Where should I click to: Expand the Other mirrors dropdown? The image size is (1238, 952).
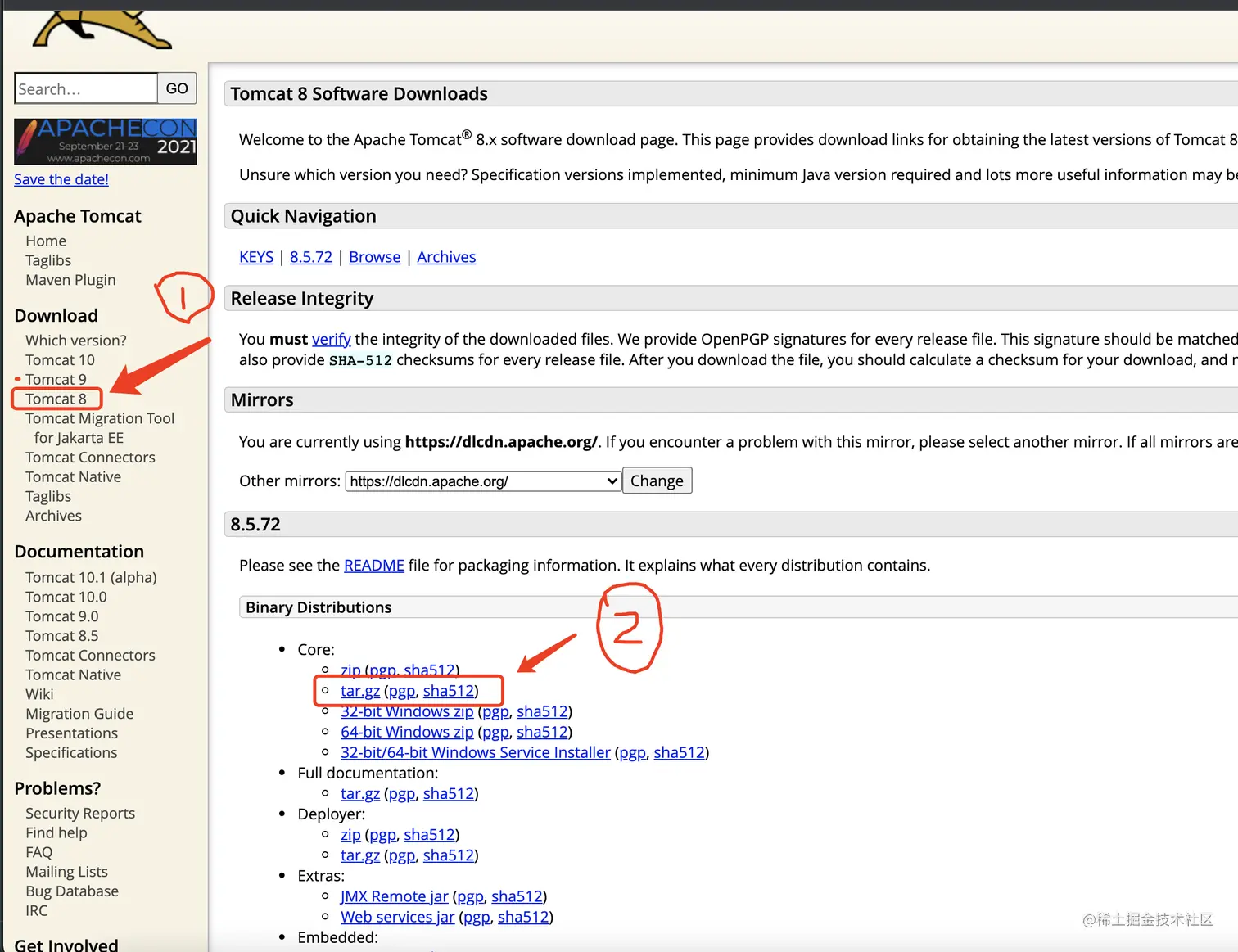(x=483, y=481)
